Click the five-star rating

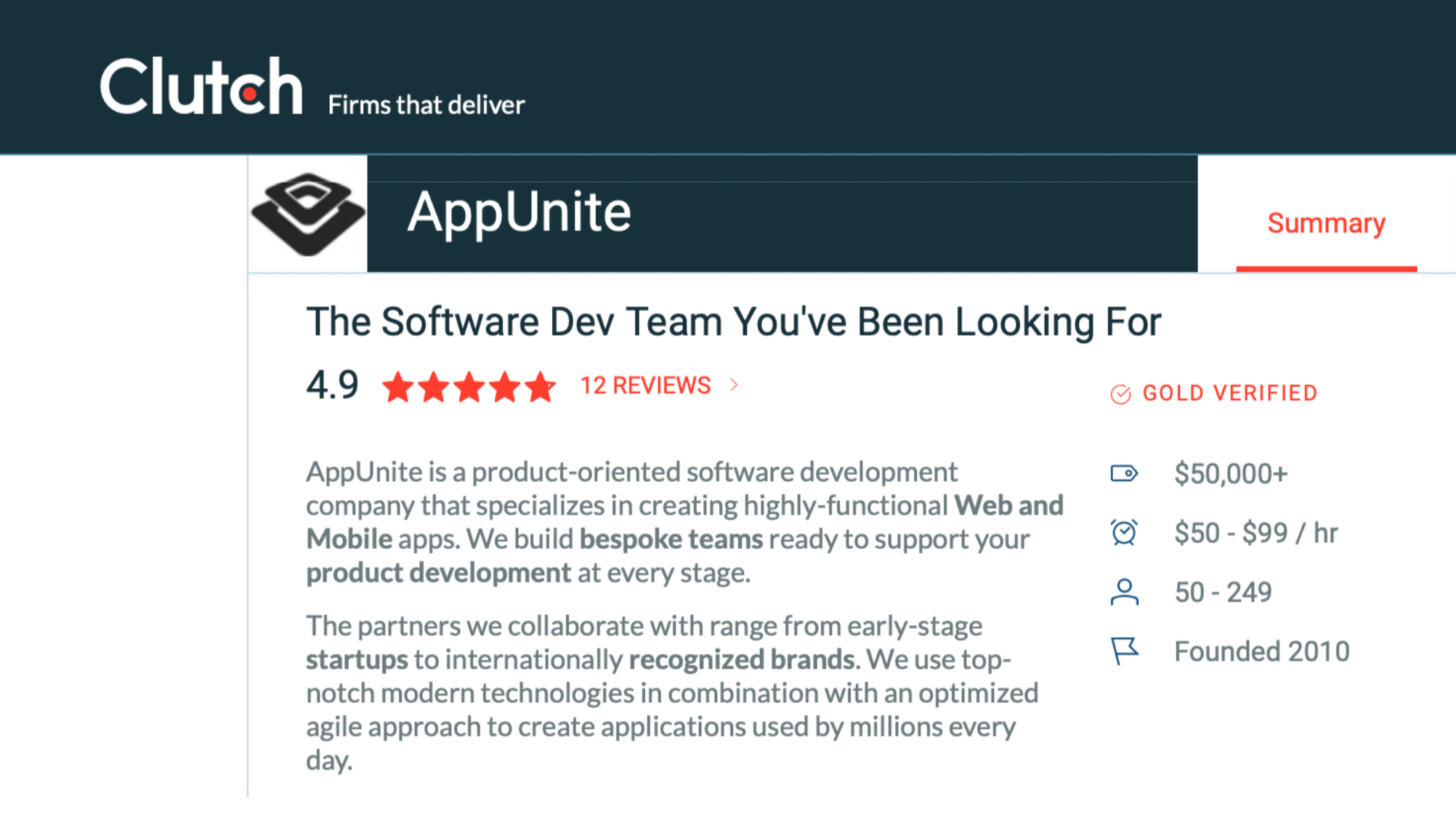(469, 387)
